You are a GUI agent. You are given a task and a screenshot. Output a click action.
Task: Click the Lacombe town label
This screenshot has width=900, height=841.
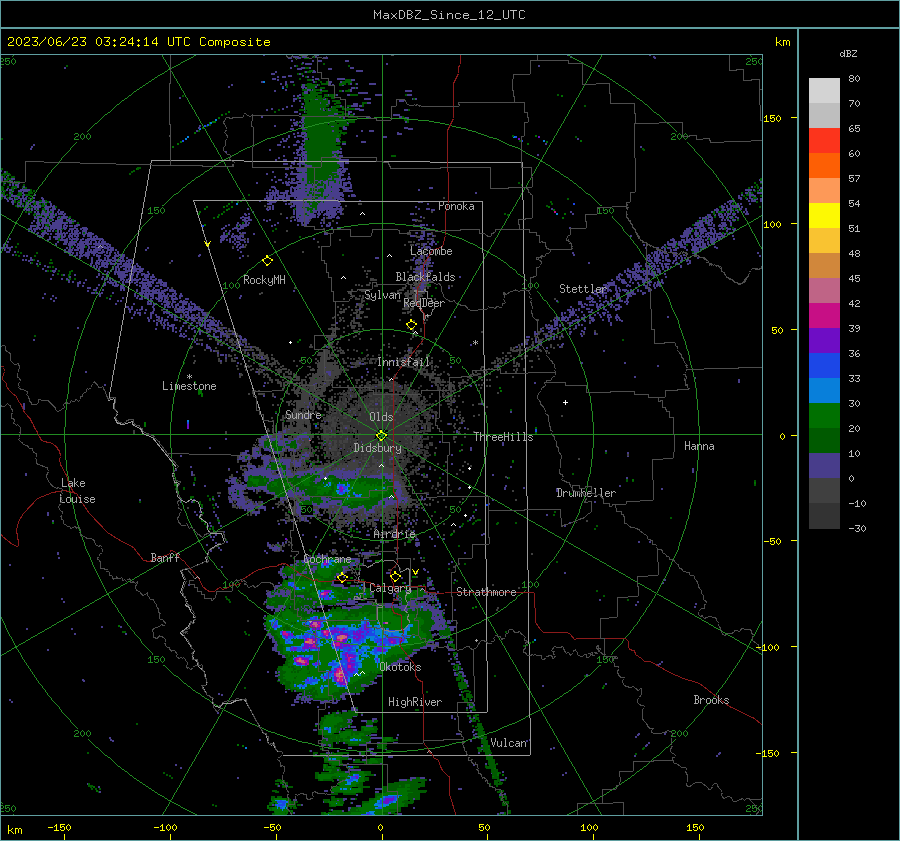pos(431,251)
